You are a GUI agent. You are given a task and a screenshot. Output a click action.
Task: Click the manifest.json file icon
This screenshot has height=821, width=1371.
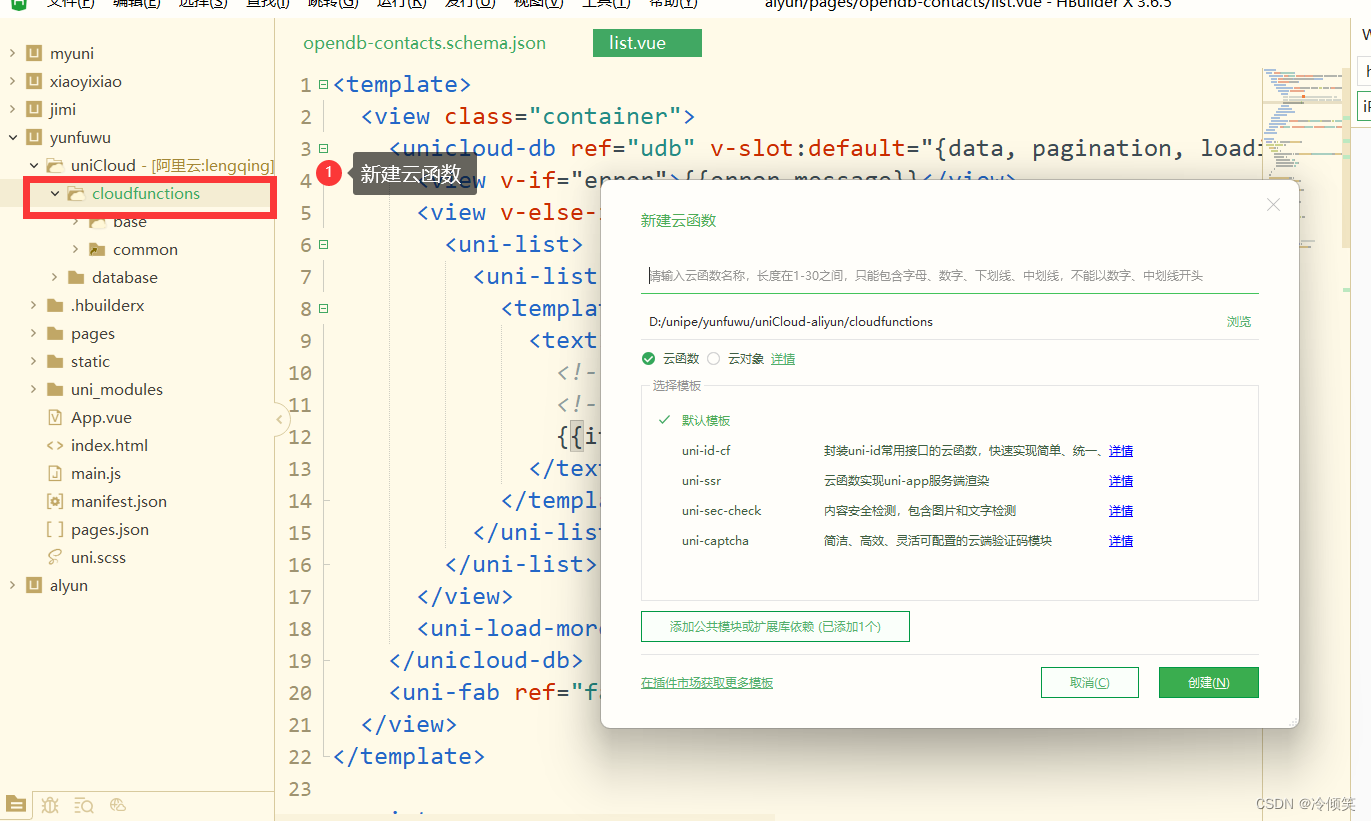[55, 501]
